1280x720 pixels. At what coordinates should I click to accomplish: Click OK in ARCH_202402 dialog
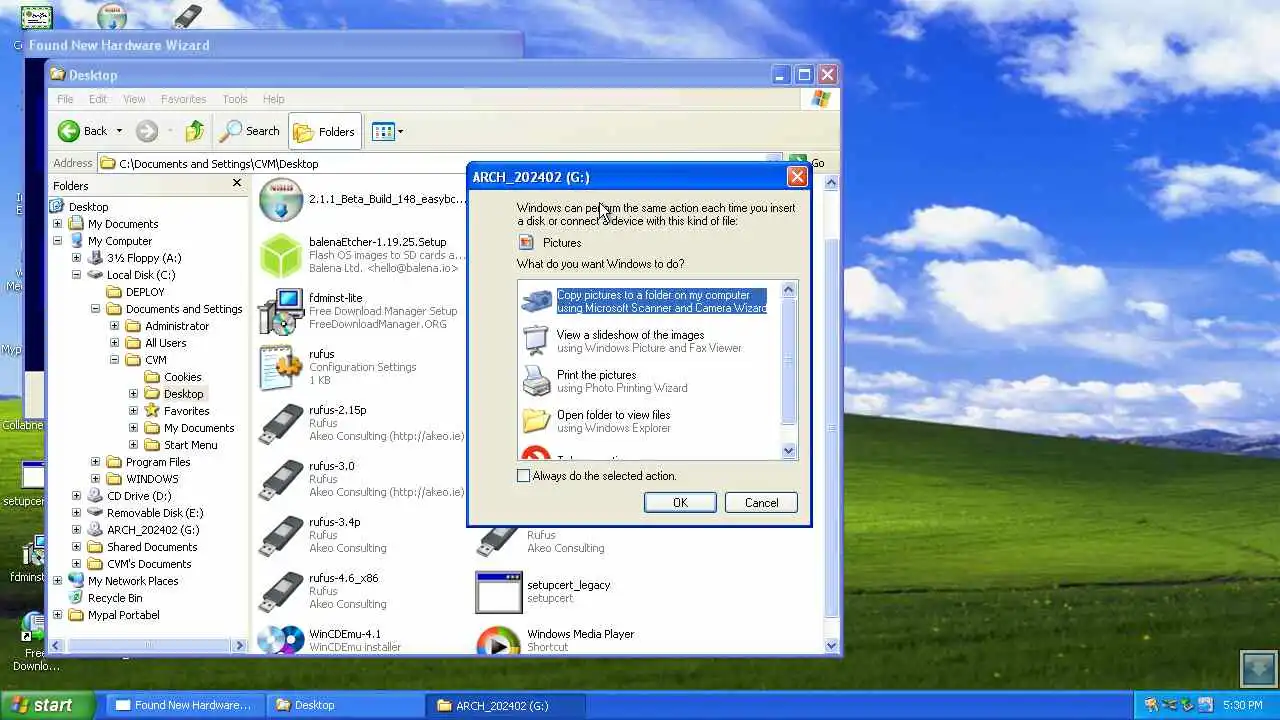(680, 503)
